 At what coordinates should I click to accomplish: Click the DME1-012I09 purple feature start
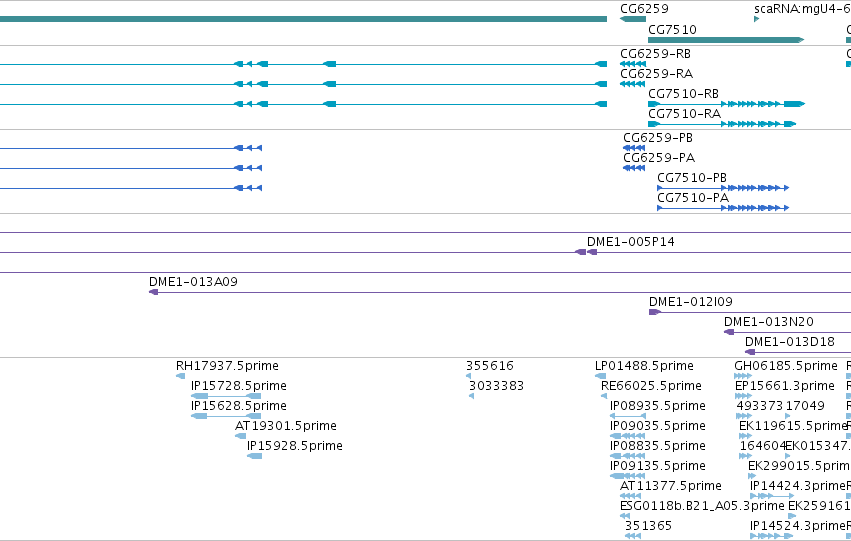pos(655,312)
